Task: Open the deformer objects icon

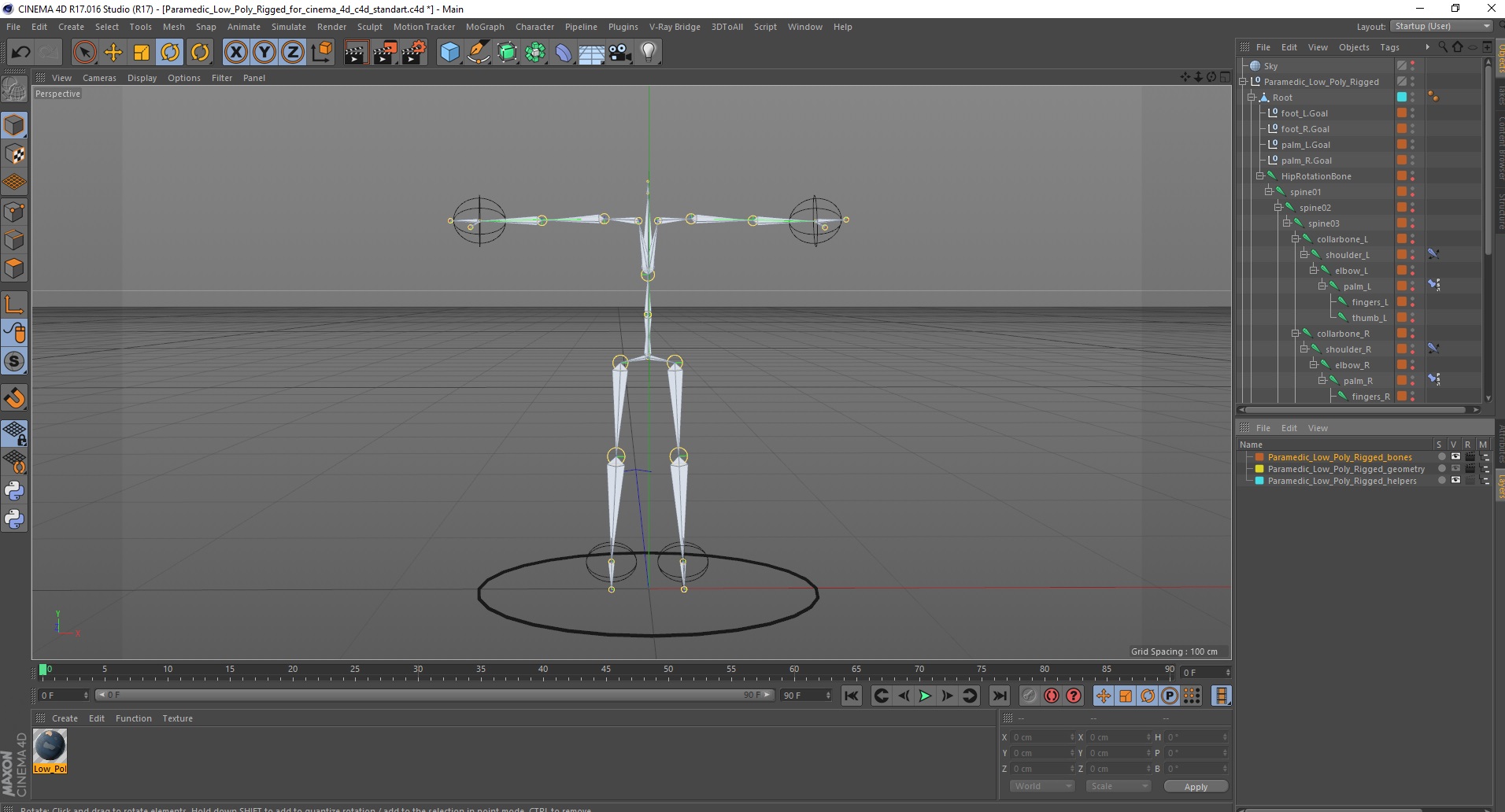Action: (564, 53)
